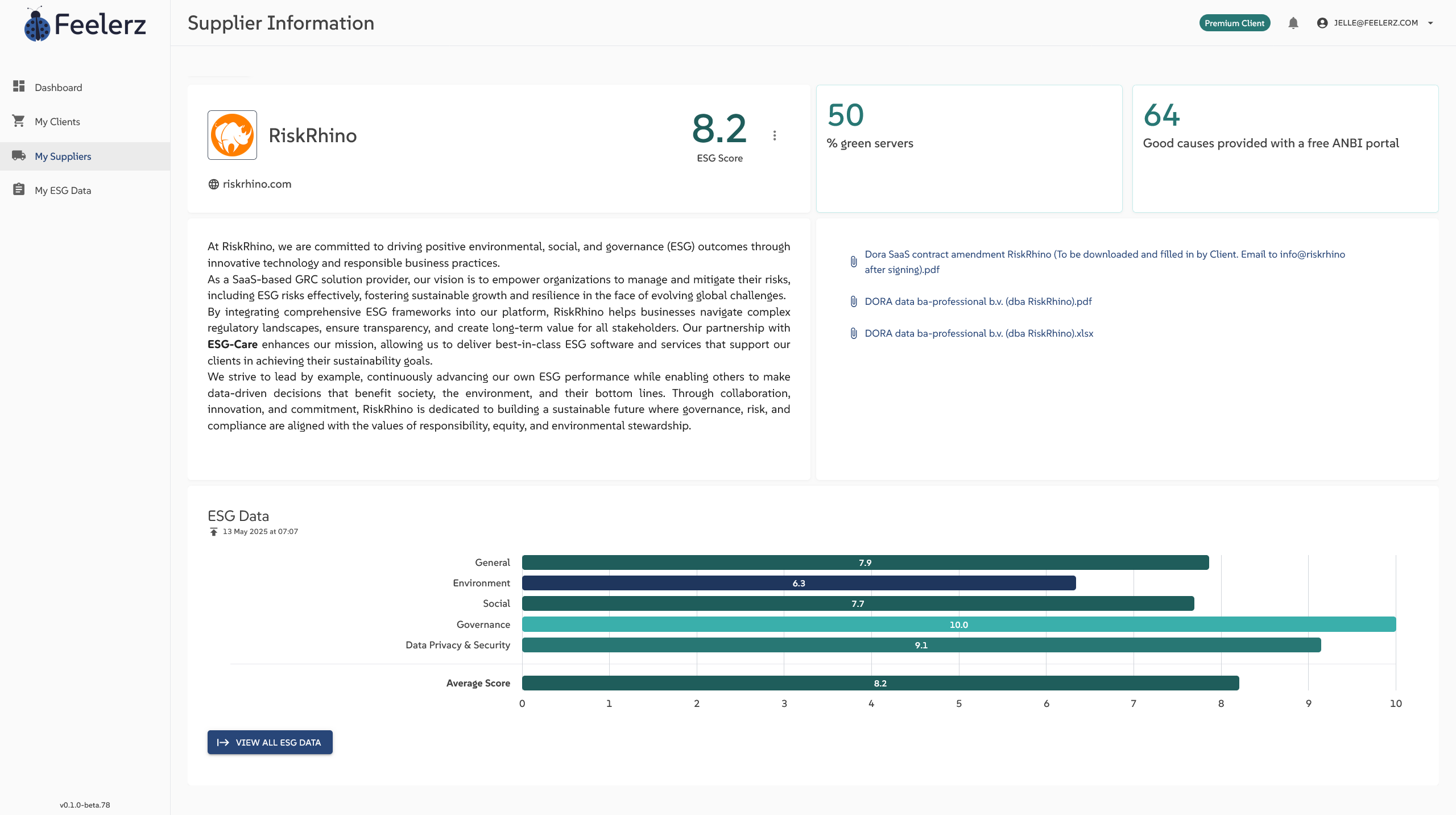The image size is (1456, 815).
Task: Click the v0.1.0-beta.78 version label
Action: [x=85, y=805]
